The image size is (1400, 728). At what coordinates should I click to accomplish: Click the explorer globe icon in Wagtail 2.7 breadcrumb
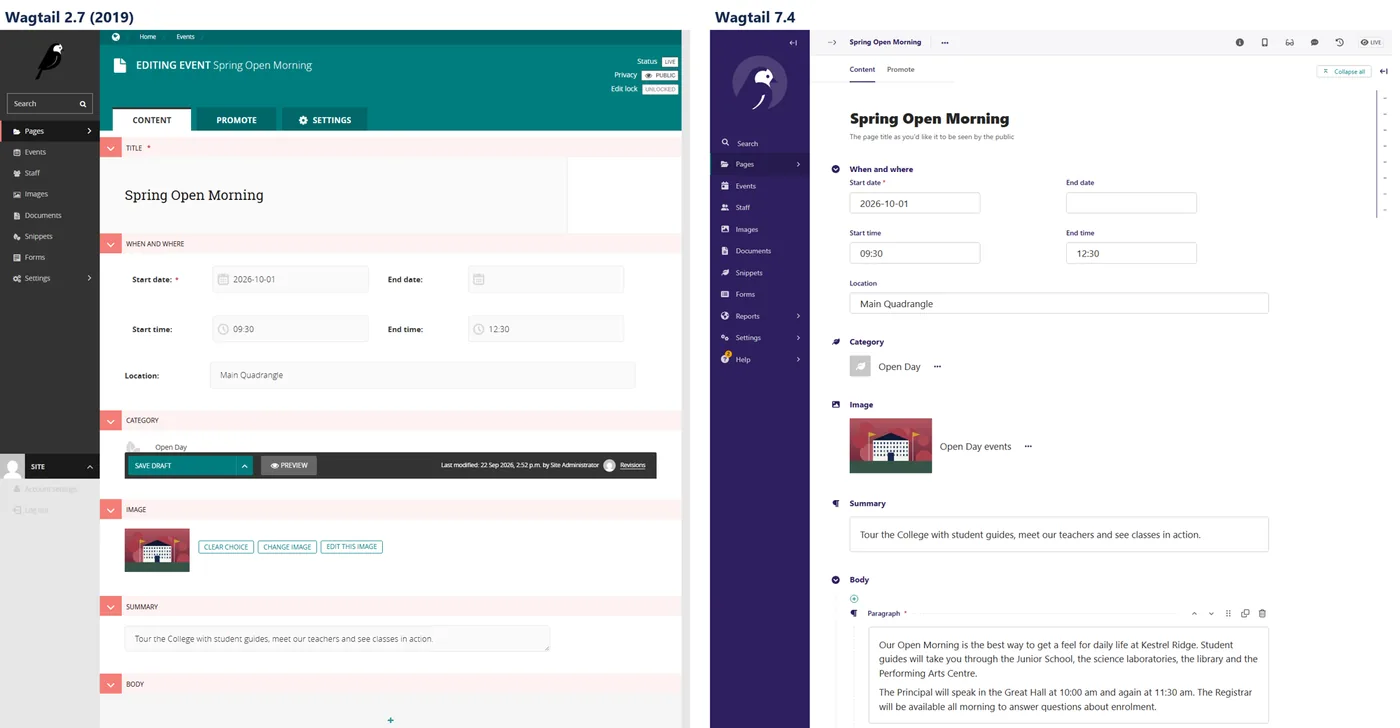pos(116,37)
